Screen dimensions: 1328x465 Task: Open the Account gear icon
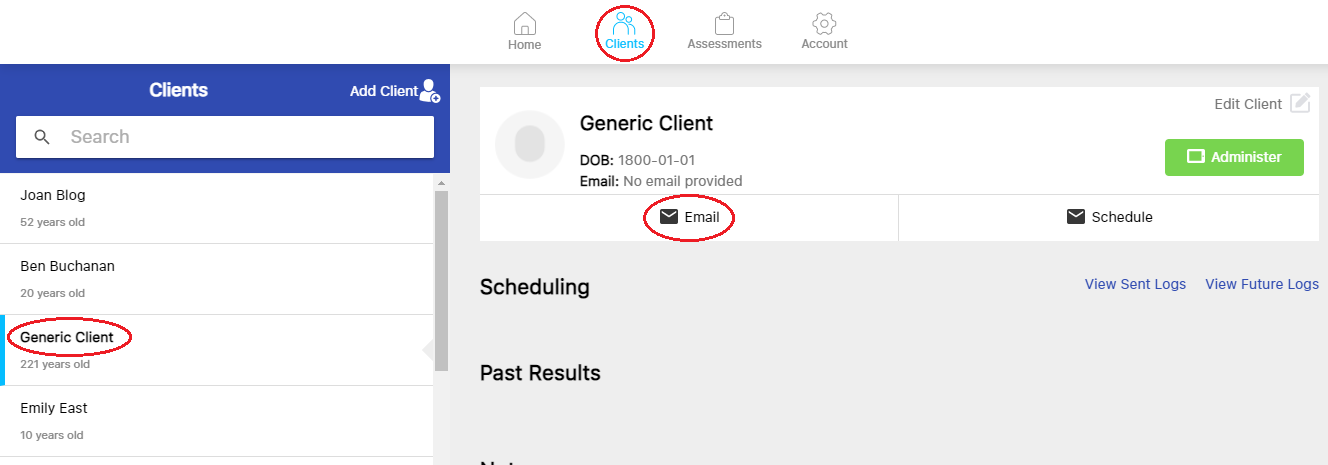(824, 23)
